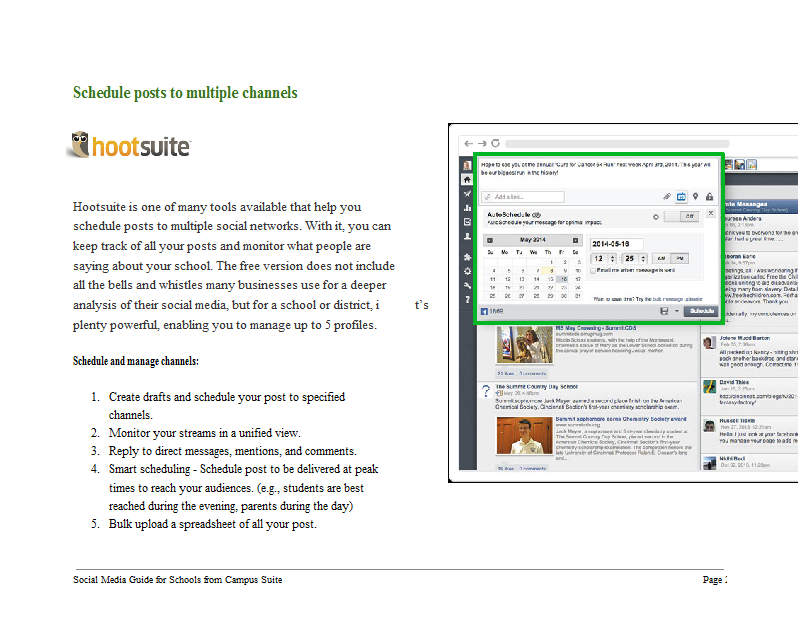Click the browser forward arrow
Viewport: 800px width, 618px height.
coord(482,143)
